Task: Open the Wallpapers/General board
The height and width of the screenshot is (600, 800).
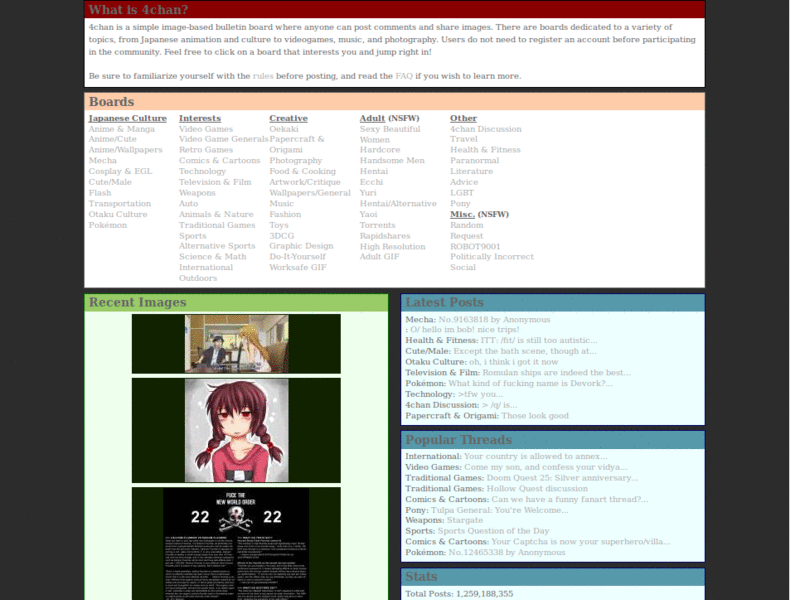Action: pyautogui.click(x=310, y=193)
